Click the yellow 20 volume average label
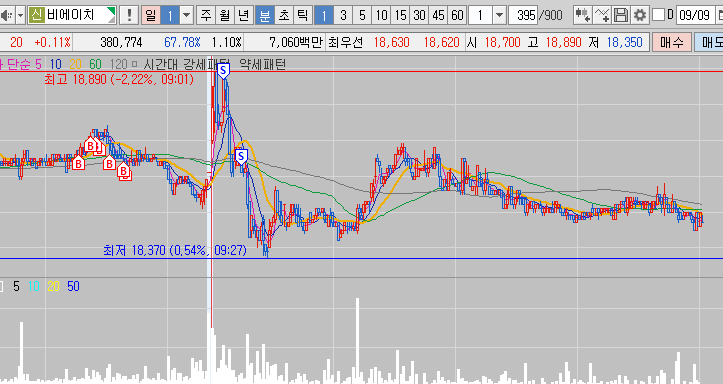This screenshot has width=723, height=384. pyautogui.click(x=53, y=286)
